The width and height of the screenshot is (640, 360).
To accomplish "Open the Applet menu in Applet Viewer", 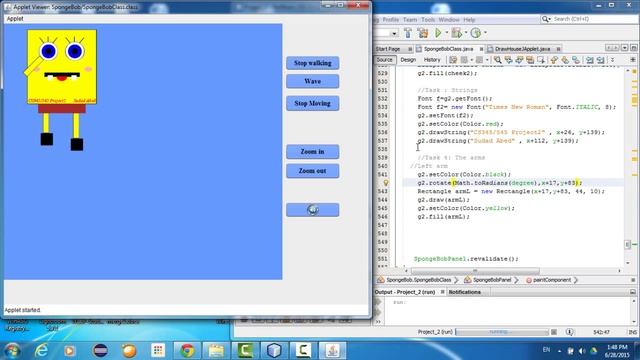I will tap(15, 19).
